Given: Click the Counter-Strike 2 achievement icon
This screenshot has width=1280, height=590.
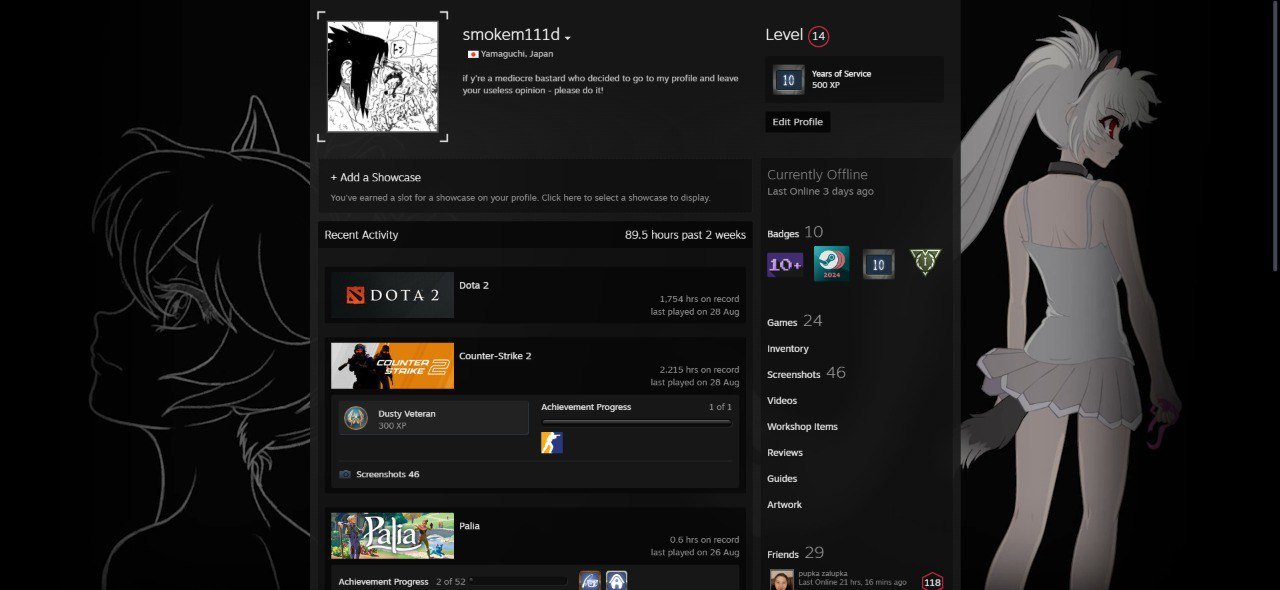Looking at the screenshot, I should pyautogui.click(x=552, y=442).
